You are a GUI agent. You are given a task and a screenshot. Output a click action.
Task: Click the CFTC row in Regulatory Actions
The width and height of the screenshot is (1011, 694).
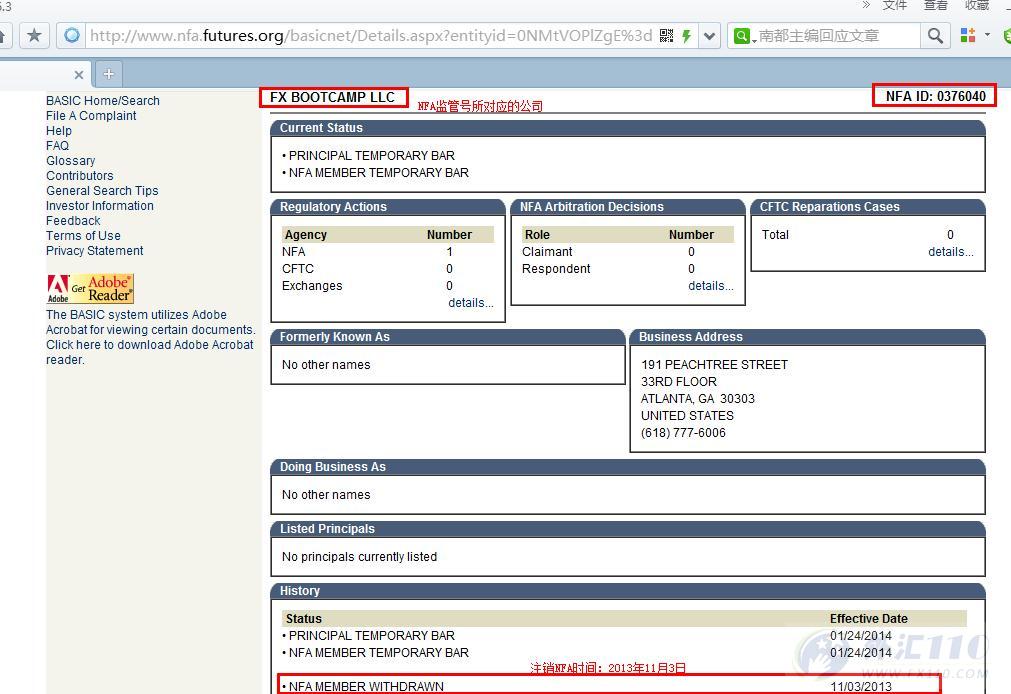388,268
